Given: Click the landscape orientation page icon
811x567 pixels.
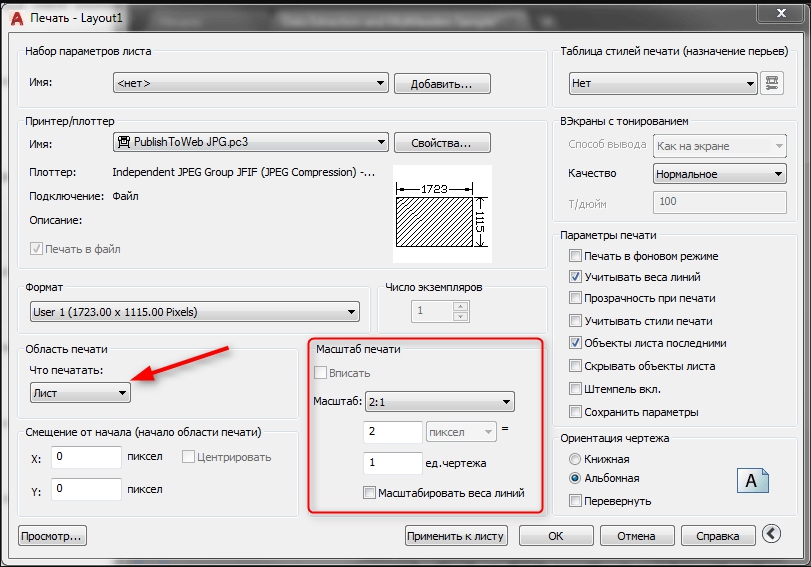Looking at the screenshot, I should [753, 480].
